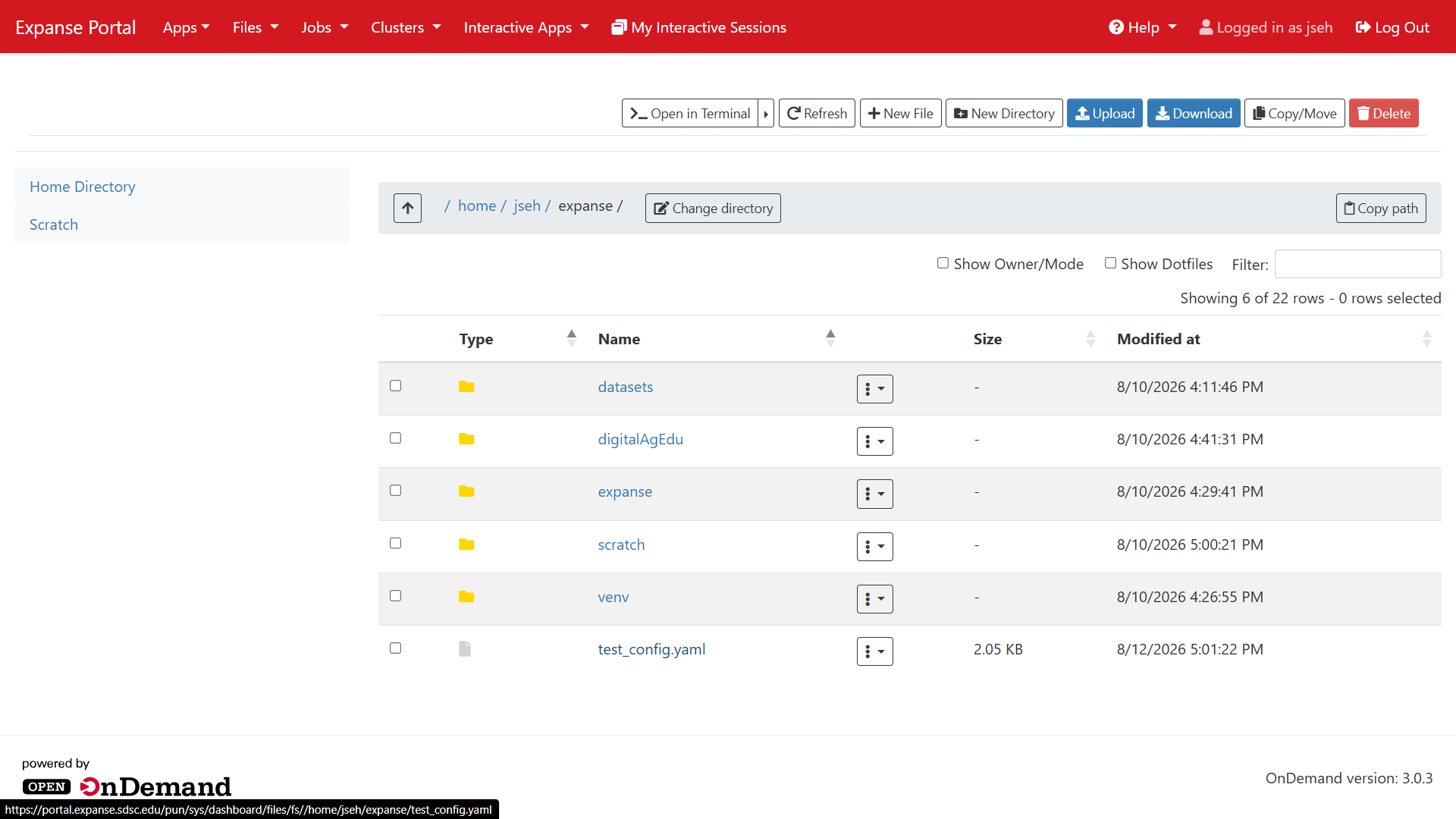This screenshot has height=819, width=1456.
Task: Go to jseh in breadcrumb
Action: [527, 206]
